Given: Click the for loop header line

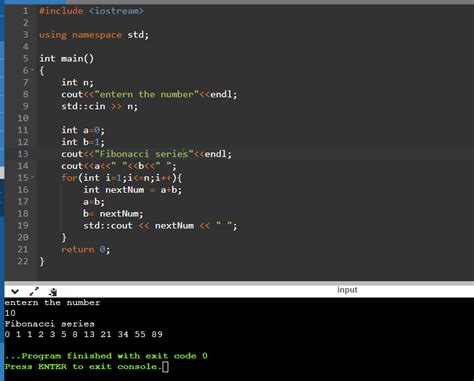Looking at the screenshot, I should (x=122, y=178).
